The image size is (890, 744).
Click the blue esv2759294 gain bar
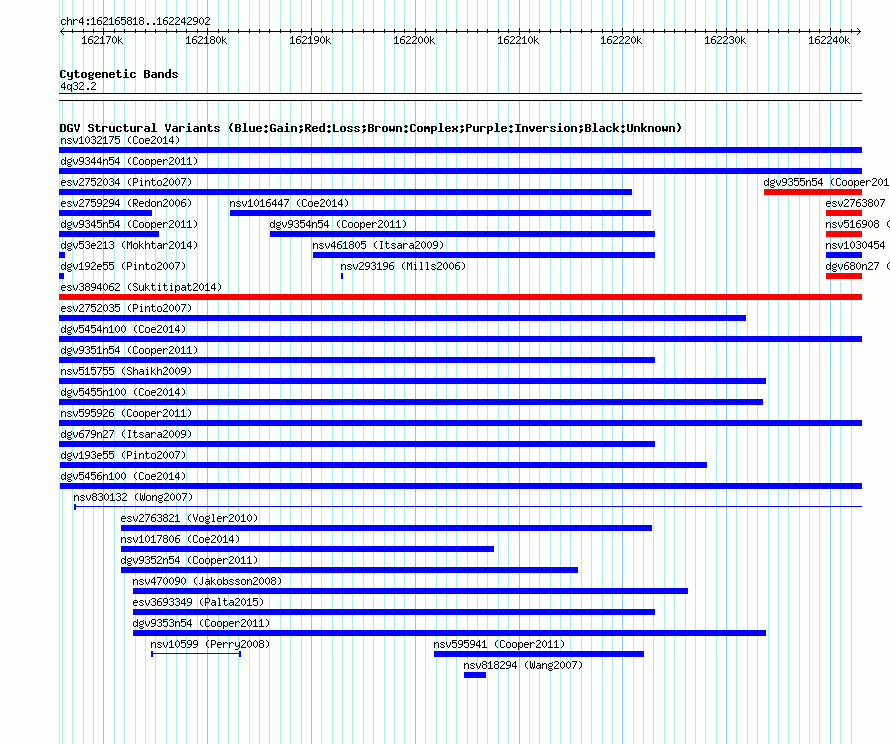point(106,213)
